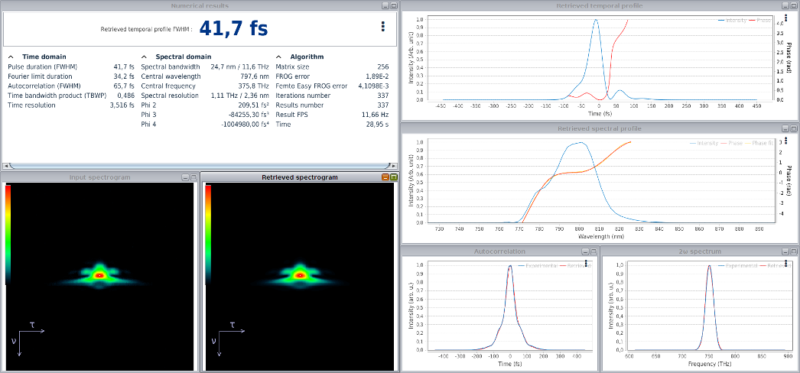
Task: Click the Time bandwidth product value 0,486
Action: (126, 95)
